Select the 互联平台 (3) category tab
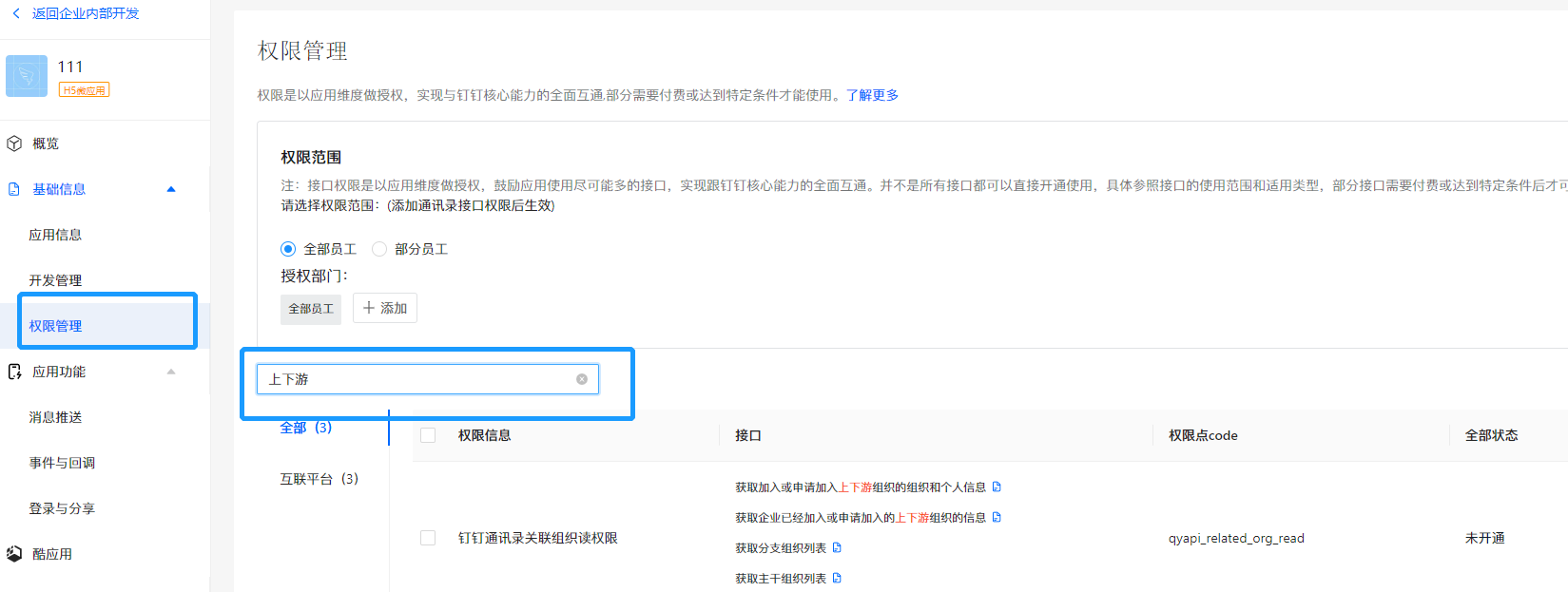Screen dimensions: 1568x592 [x=319, y=479]
